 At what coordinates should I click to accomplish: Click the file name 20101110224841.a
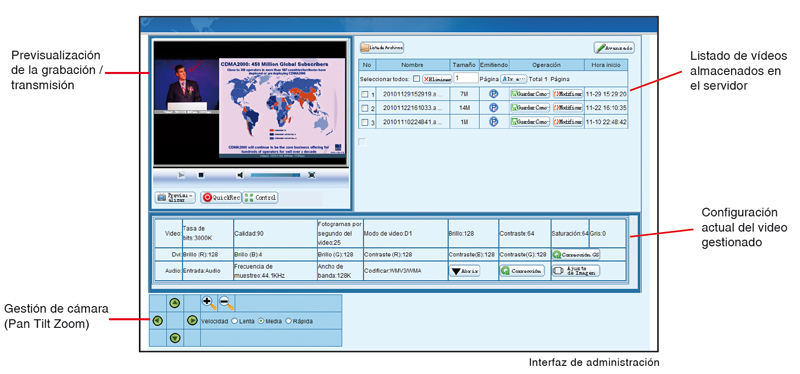tap(412, 122)
